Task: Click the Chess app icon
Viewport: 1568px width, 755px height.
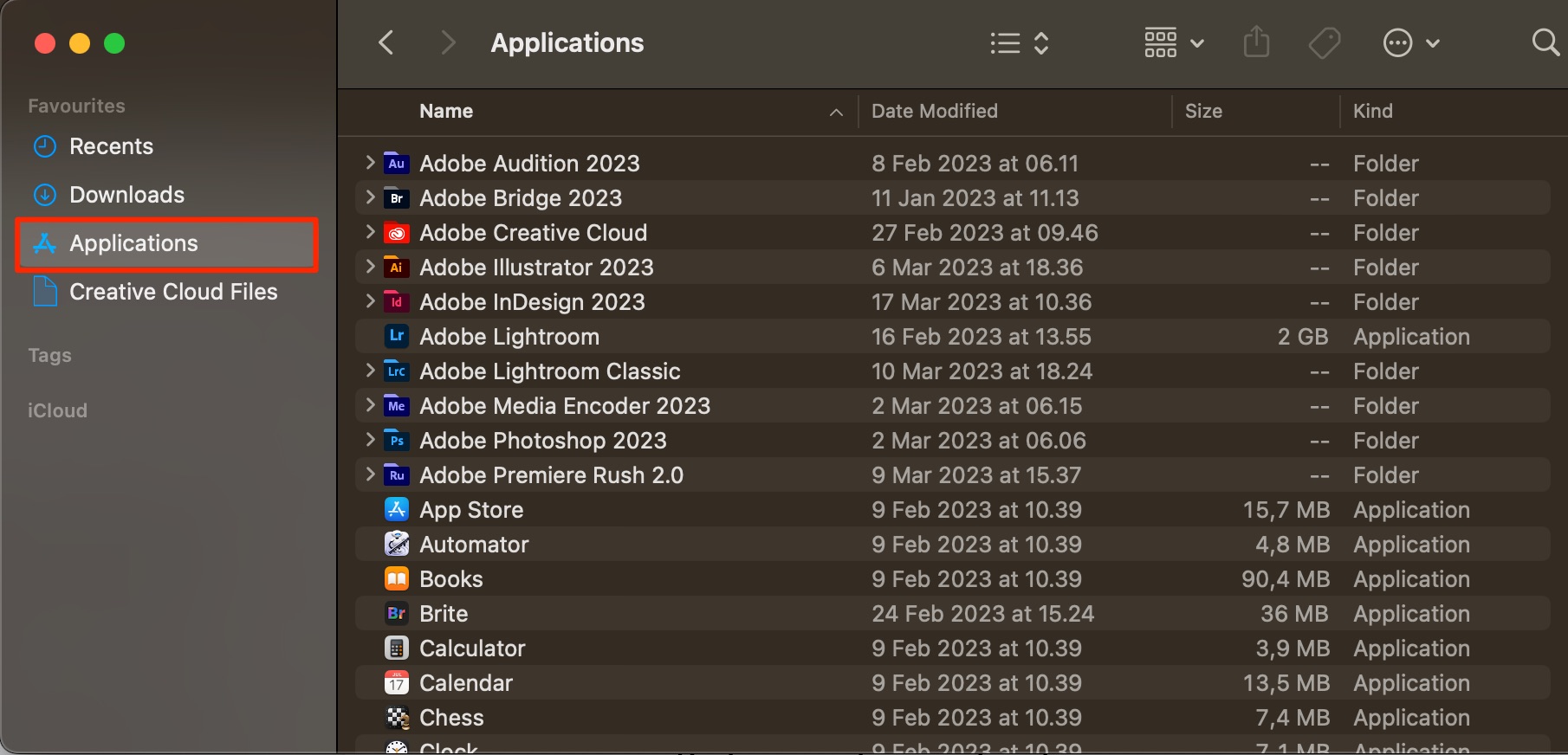Action: point(396,717)
